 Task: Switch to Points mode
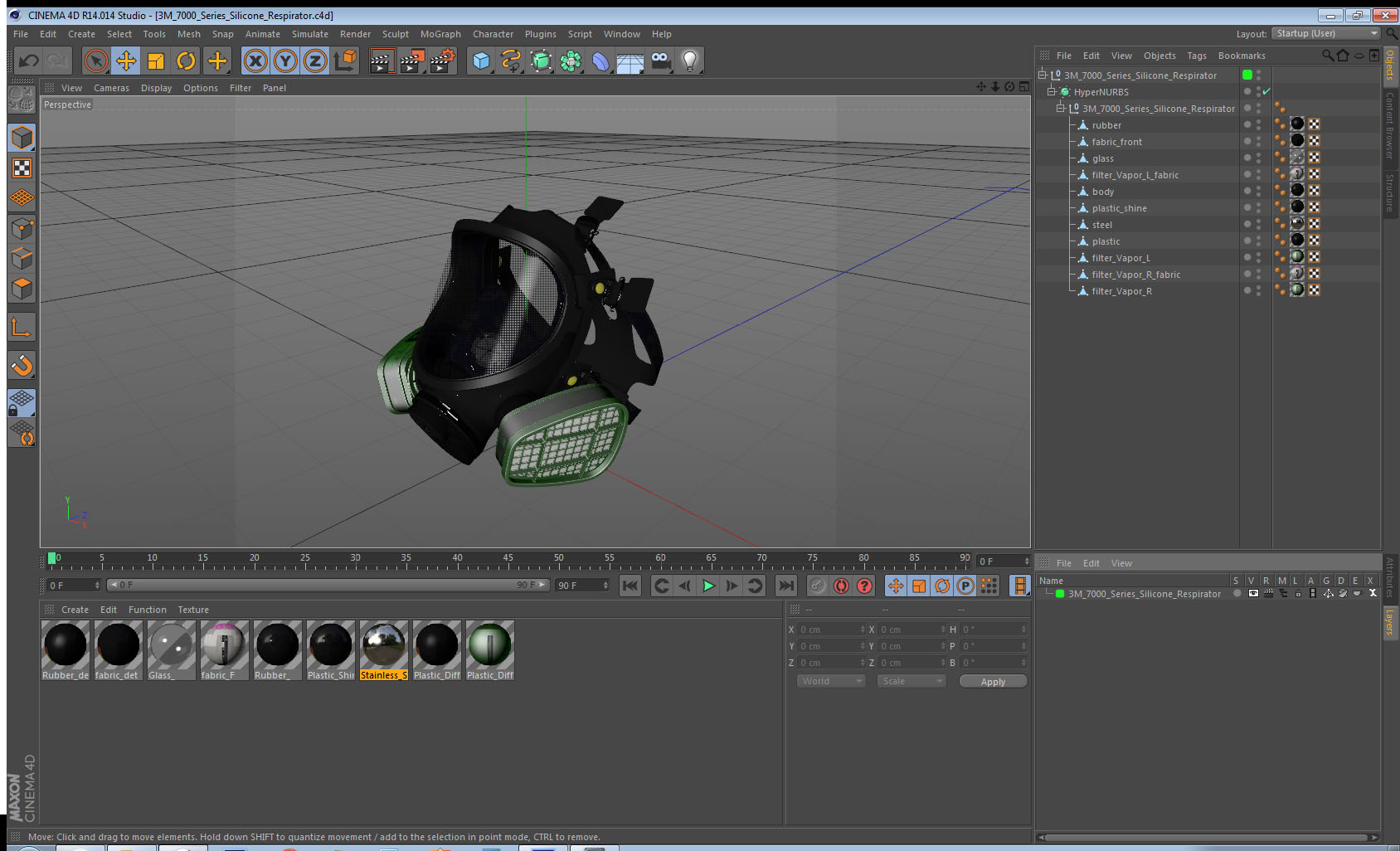point(22,228)
